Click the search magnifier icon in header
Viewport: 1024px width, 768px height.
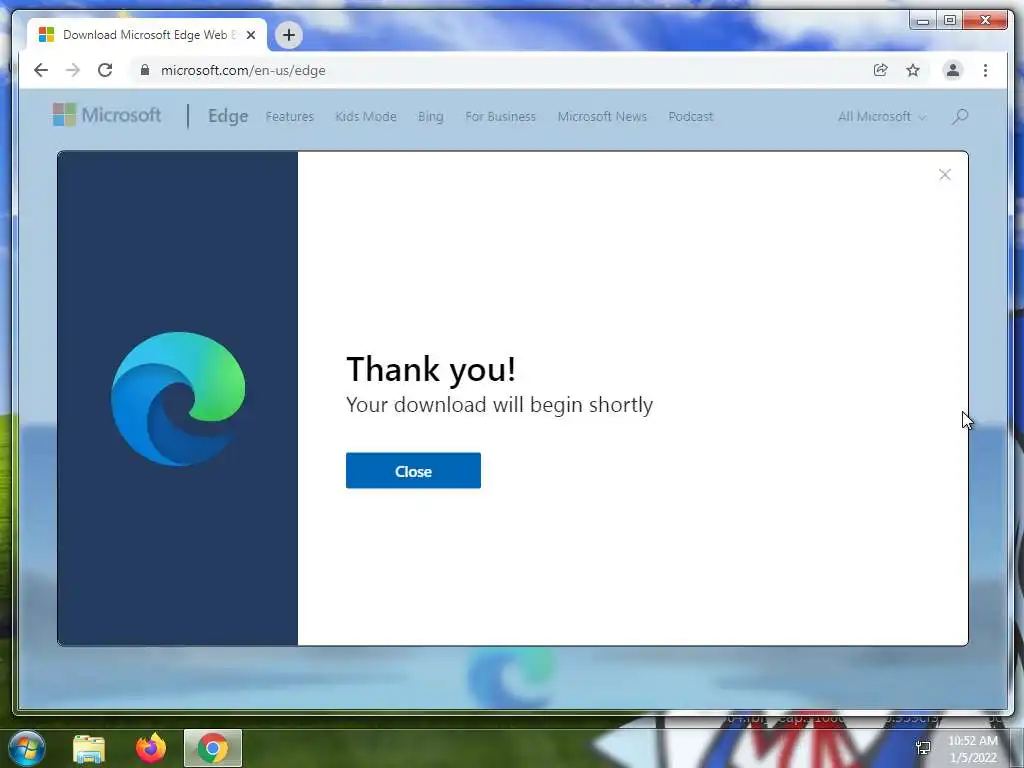(x=959, y=116)
